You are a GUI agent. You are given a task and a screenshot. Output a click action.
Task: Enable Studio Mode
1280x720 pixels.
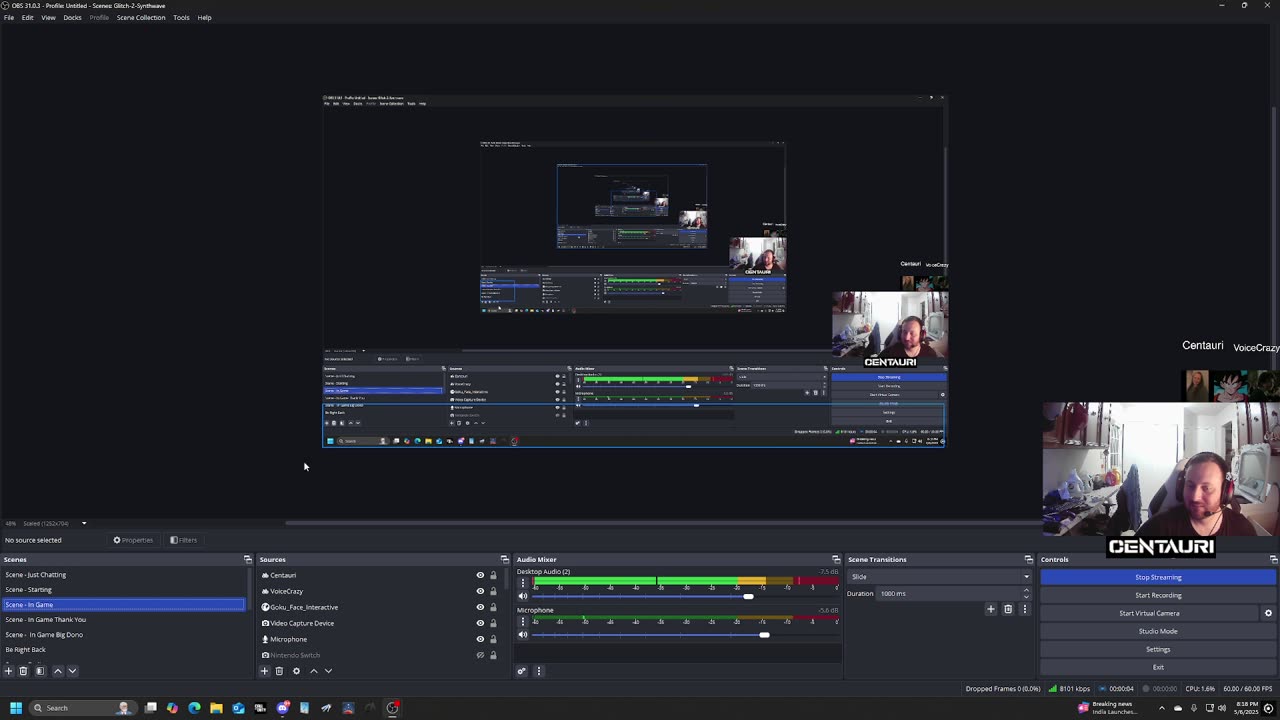point(1158,631)
